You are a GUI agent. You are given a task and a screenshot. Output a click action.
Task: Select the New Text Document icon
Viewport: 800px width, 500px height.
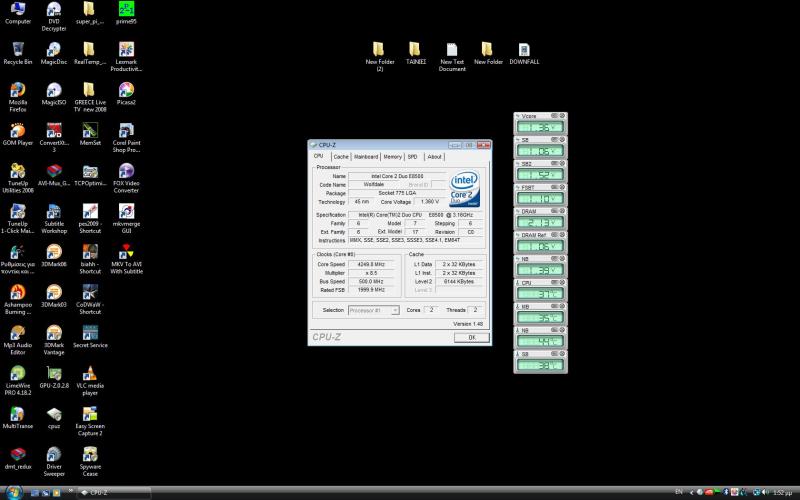(x=452, y=57)
